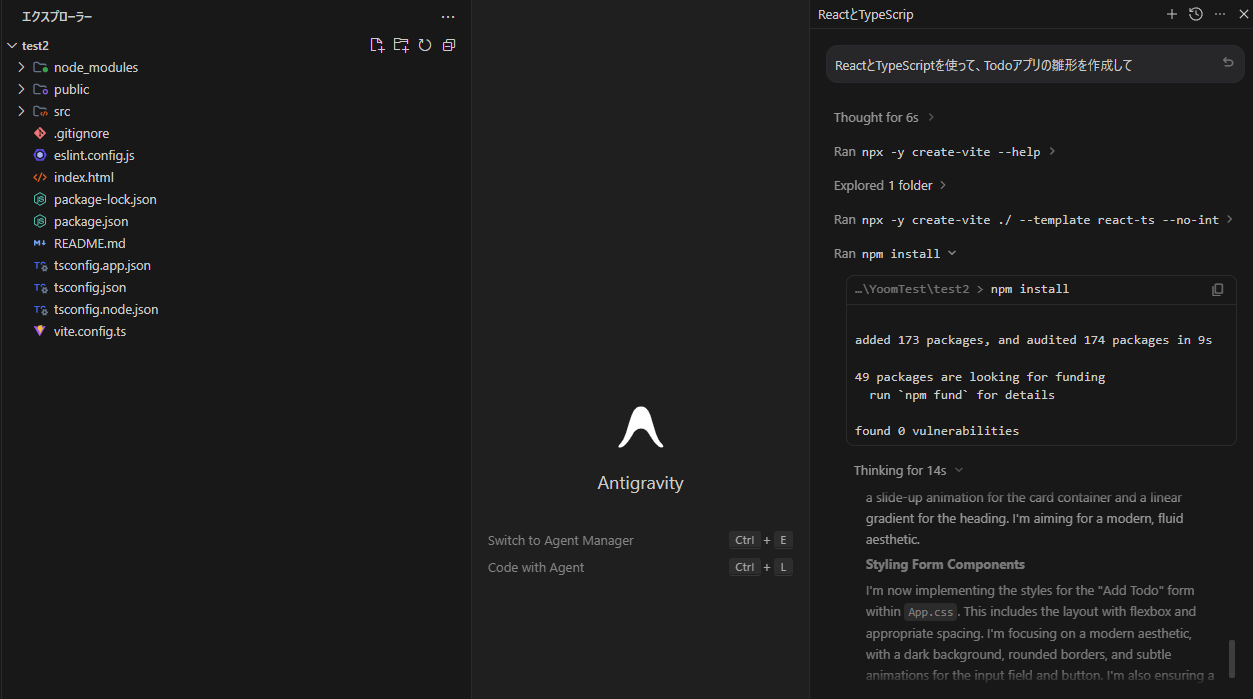Open the ReactとTypeScrip chat tab title

[866, 15]
